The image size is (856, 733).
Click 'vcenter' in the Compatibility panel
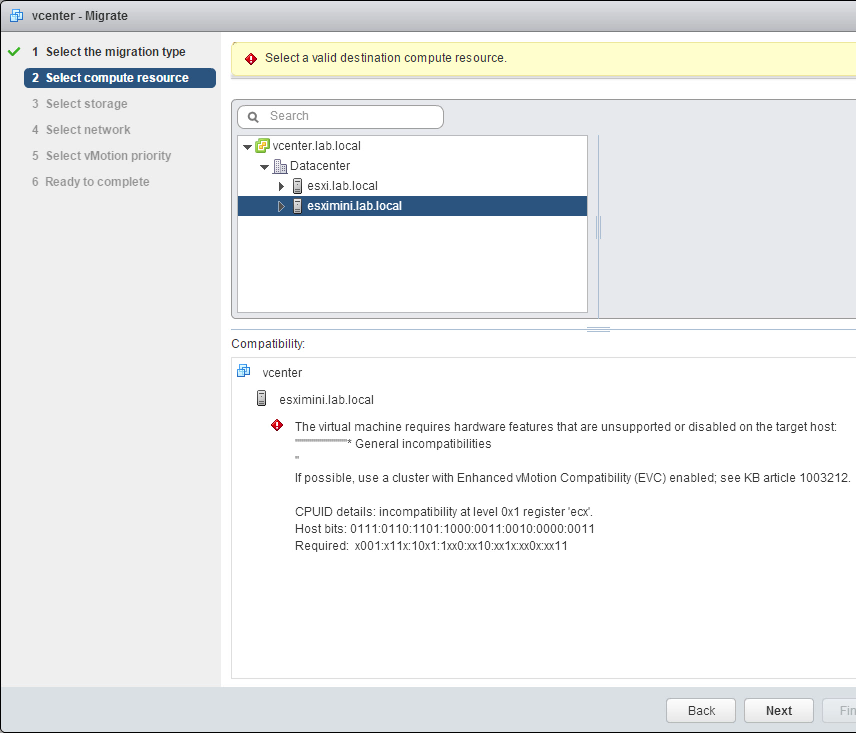coord(282,373)
